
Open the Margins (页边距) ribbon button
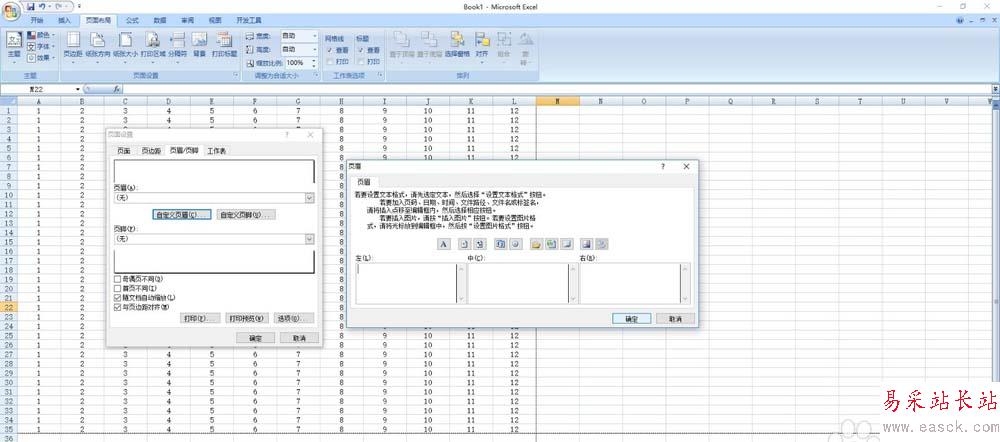click(x=73, y=47)
